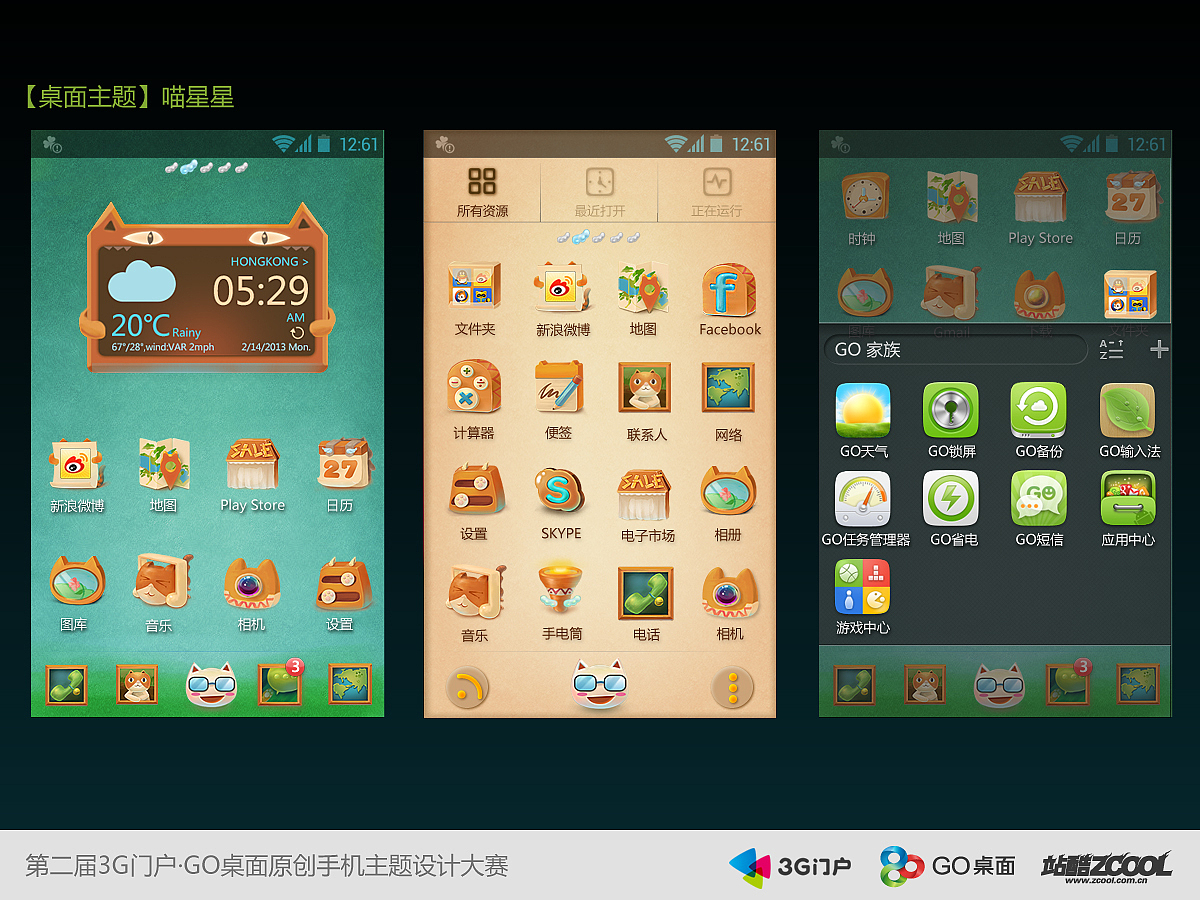Image resolution: width=1200 pixels, height=900 pixels.
Task: Launch SKYPE from the app drawer
Action: click(x=560, y=490)
